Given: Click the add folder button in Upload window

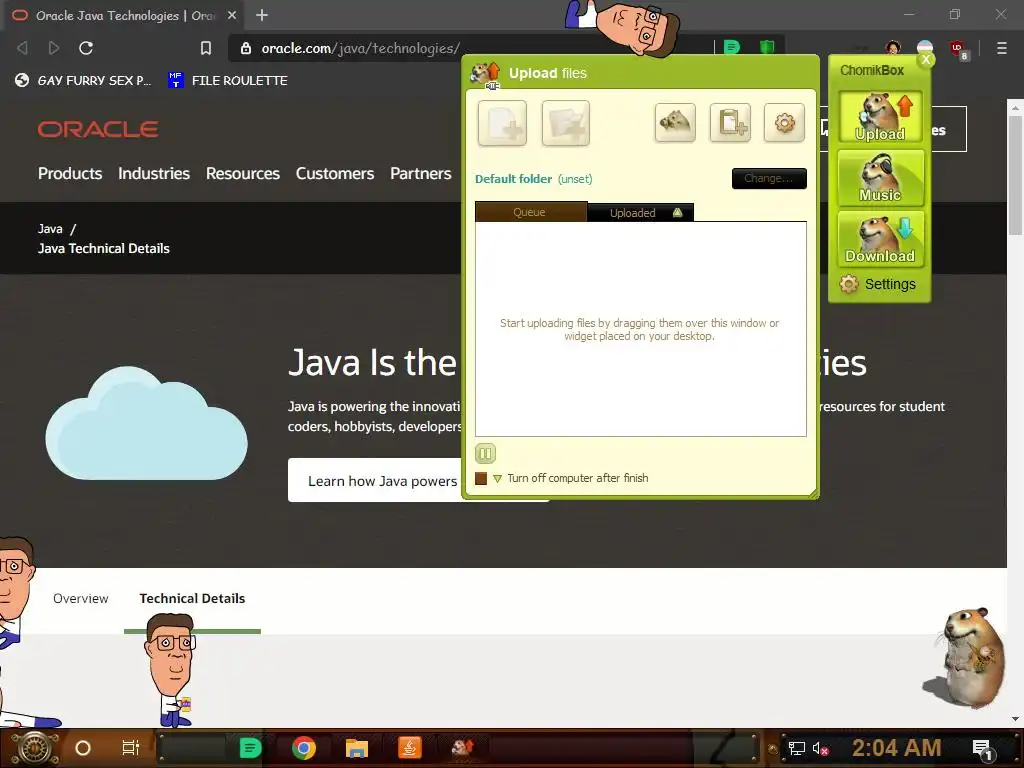Looking at the screenshot, I should (566, 123).
